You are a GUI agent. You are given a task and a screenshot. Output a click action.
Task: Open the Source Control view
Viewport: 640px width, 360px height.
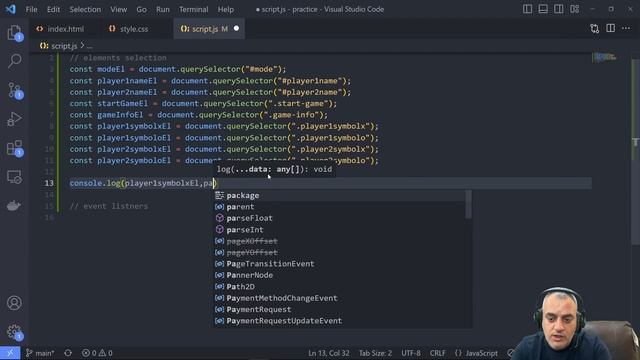point(14,90)
